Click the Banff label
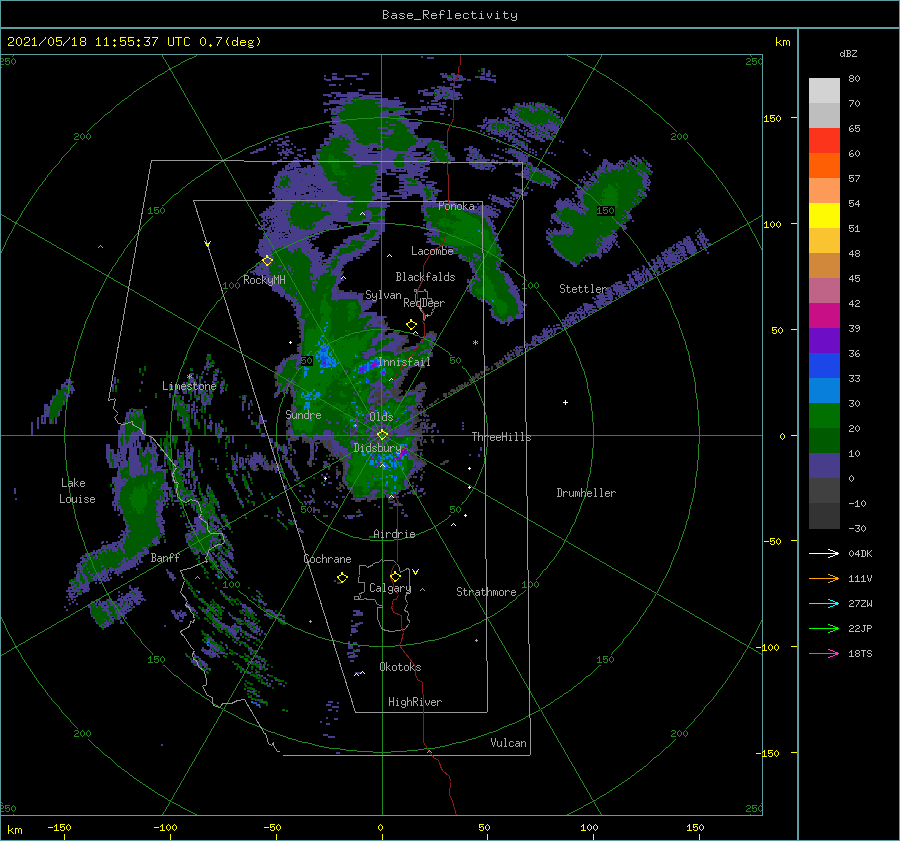The width and height of the screenshot is (900, 841). [165, 557]
